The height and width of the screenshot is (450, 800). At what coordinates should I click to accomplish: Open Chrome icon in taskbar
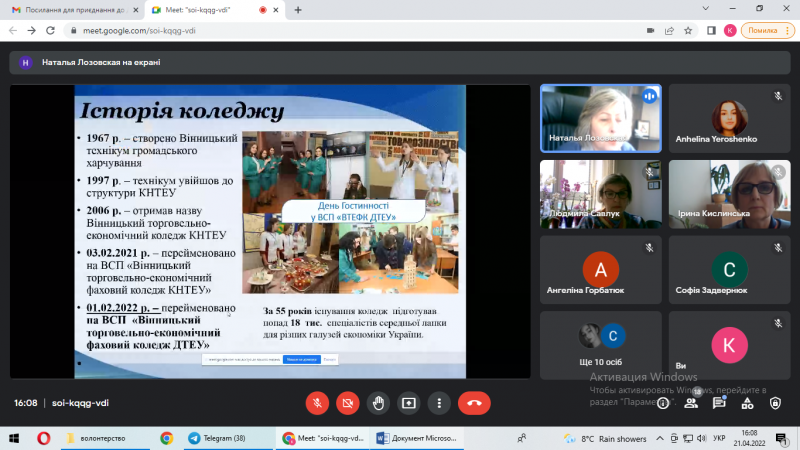click(x=166, y=438)
